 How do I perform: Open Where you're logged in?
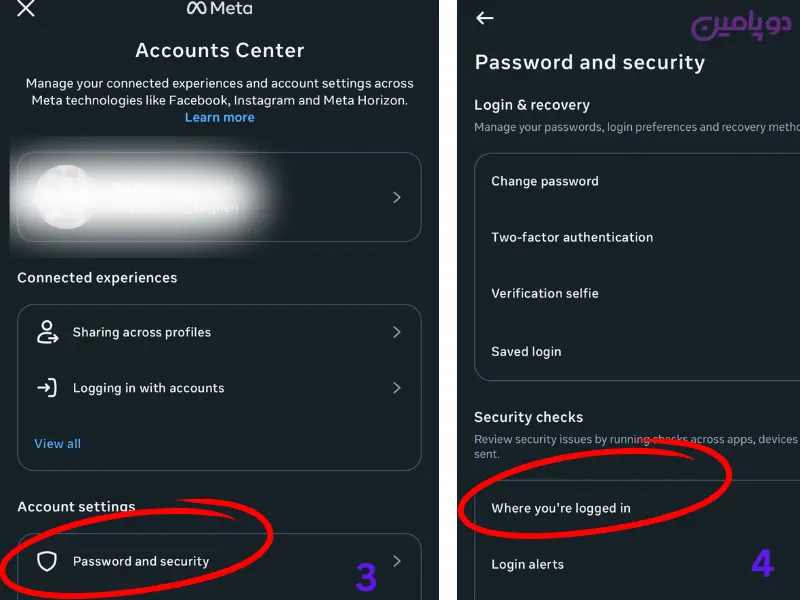point(561,508)
